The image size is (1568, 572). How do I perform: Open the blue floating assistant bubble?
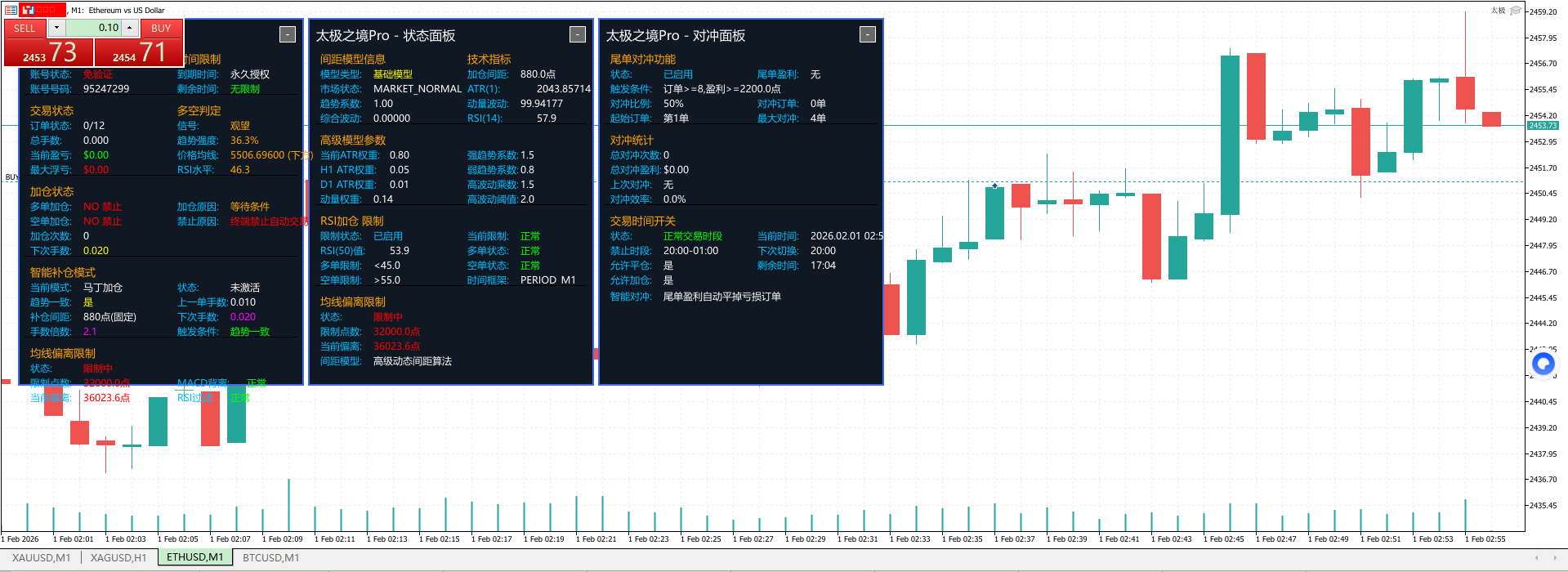(x=1543, y=364)
